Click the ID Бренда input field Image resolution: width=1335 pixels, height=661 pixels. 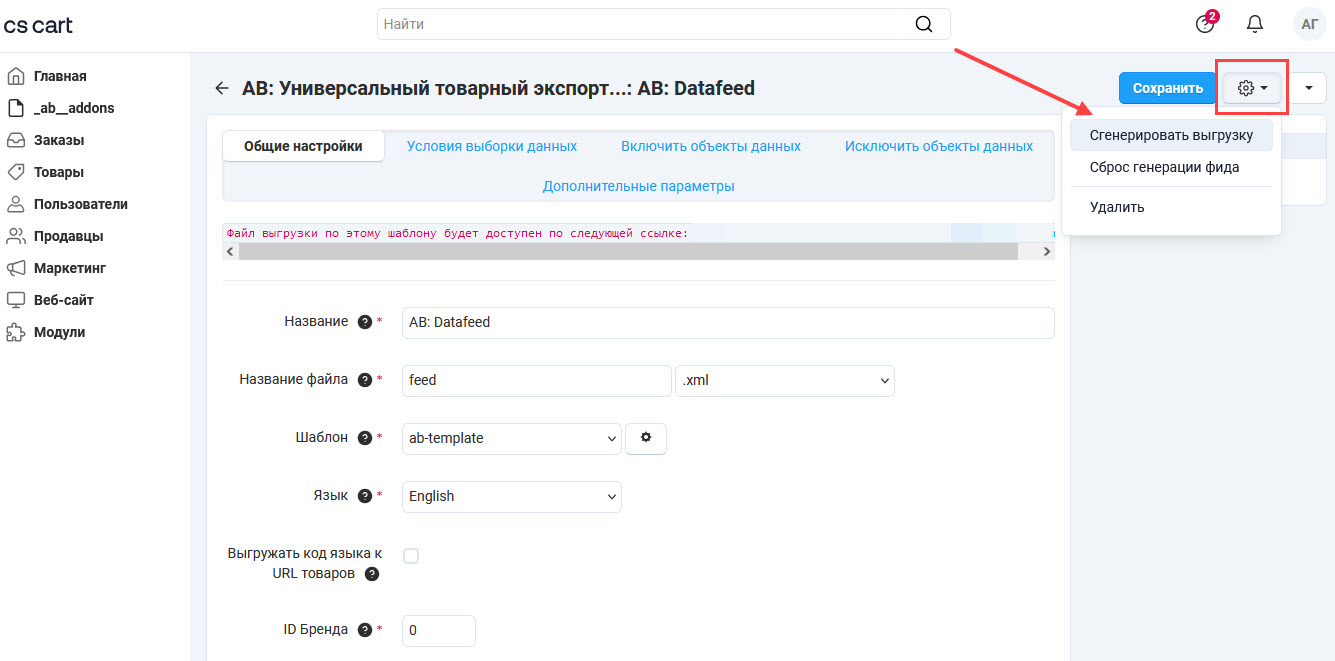(439, 631)
